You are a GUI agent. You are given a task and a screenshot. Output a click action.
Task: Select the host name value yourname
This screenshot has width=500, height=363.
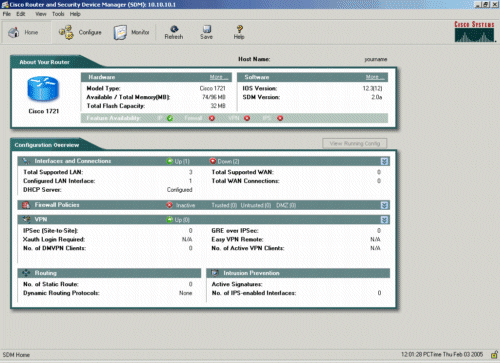(376, 59)
